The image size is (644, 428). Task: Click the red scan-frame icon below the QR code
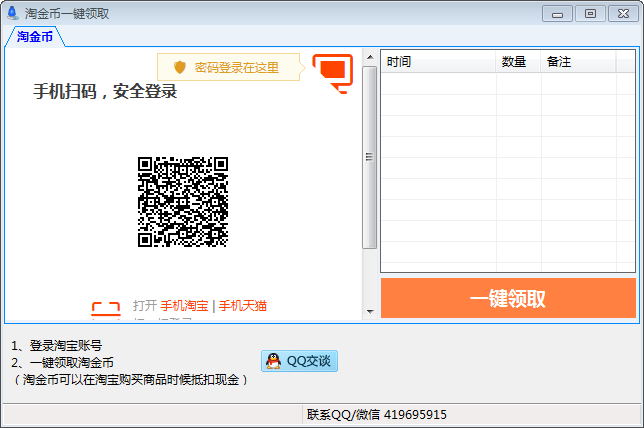tap(106, 309)
